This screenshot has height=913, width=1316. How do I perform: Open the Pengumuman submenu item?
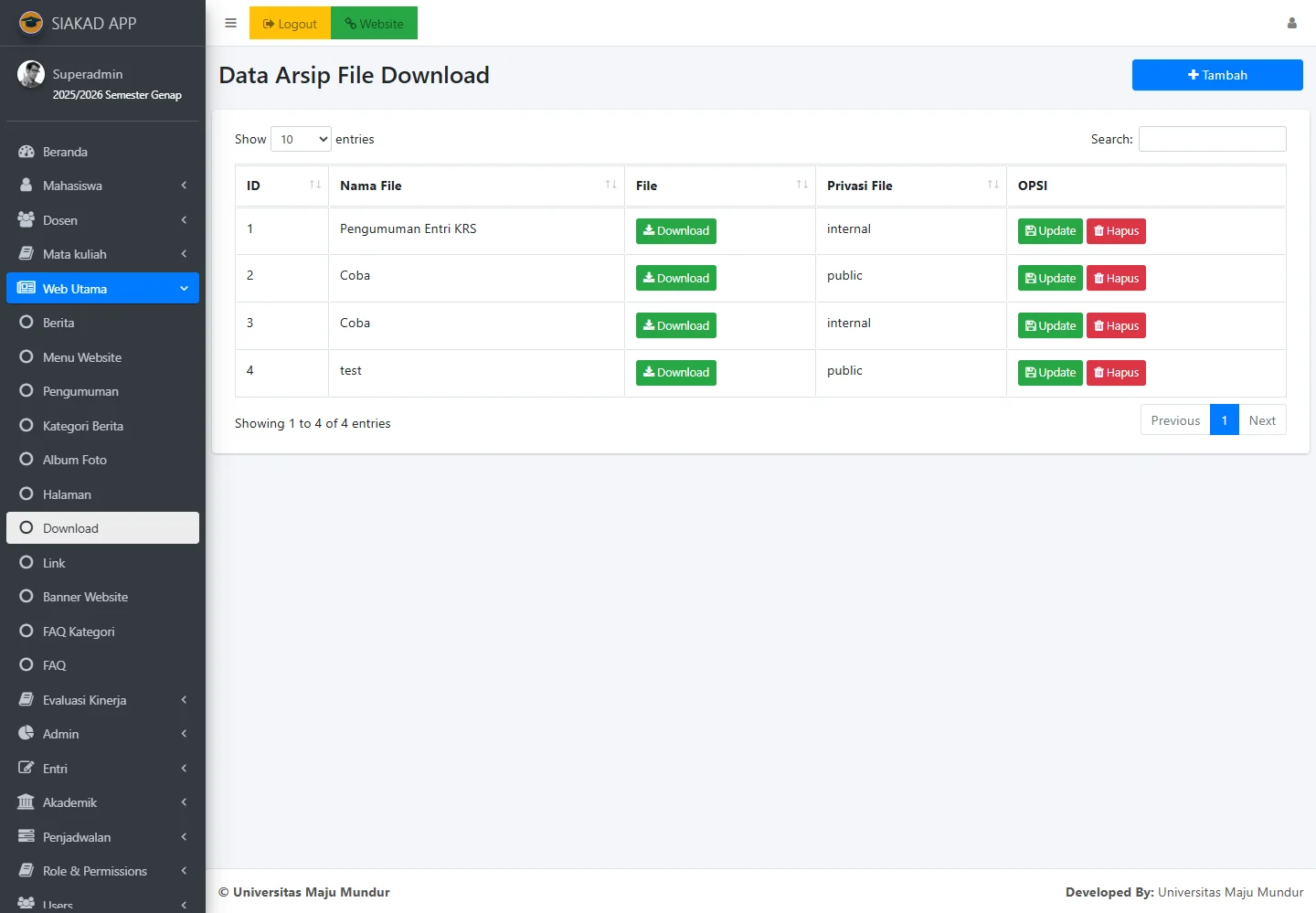(80, 391)
